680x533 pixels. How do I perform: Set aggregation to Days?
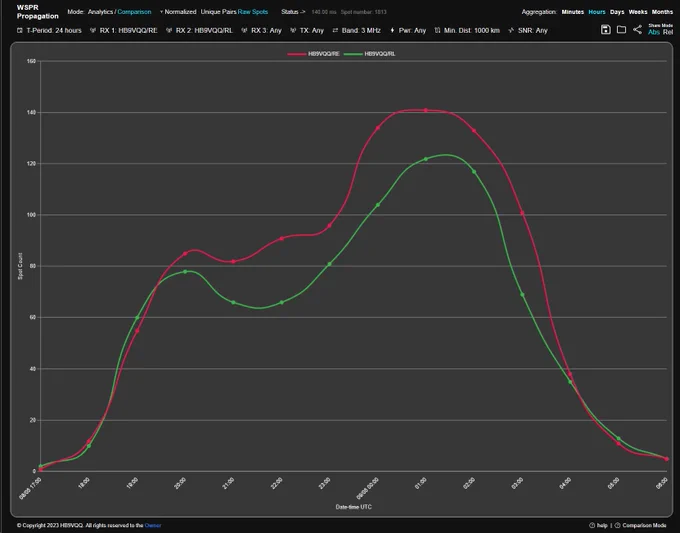click(x=617, y=12)
